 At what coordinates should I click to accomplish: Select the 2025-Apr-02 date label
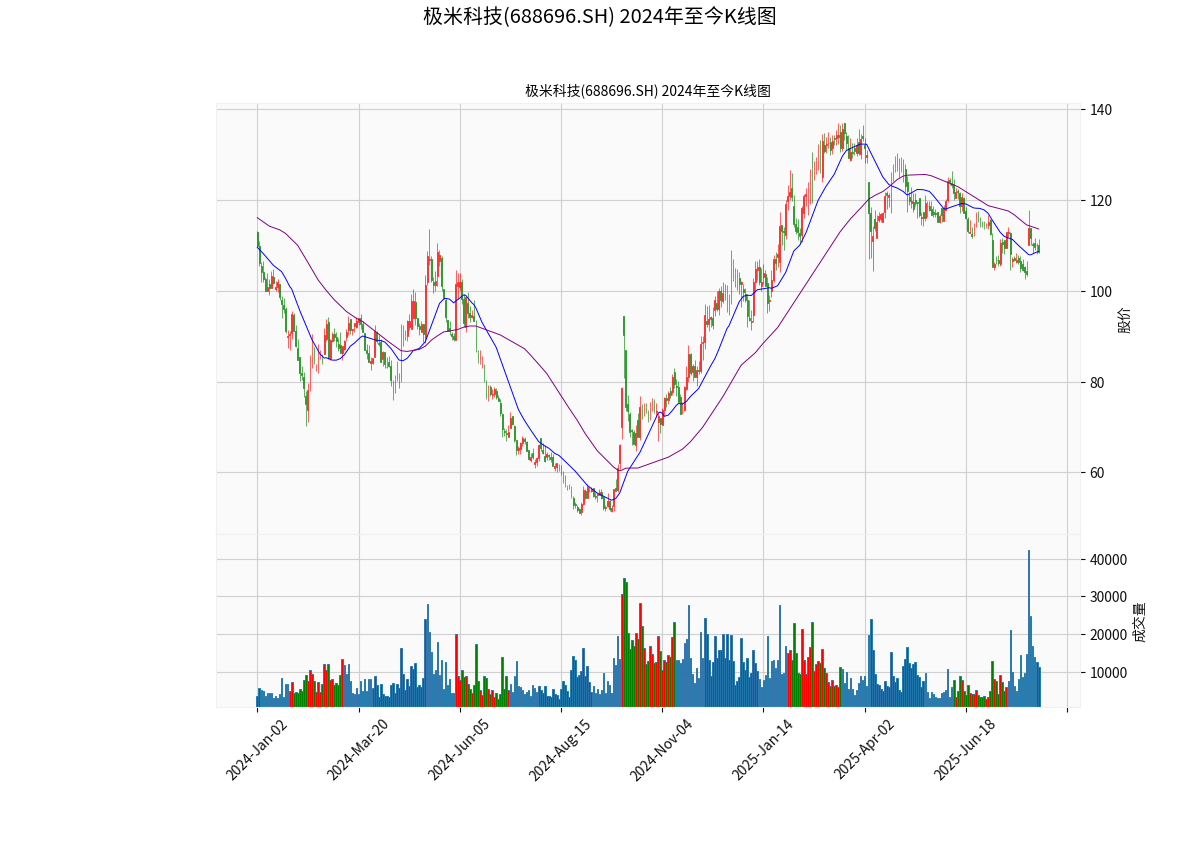point(863,749)
